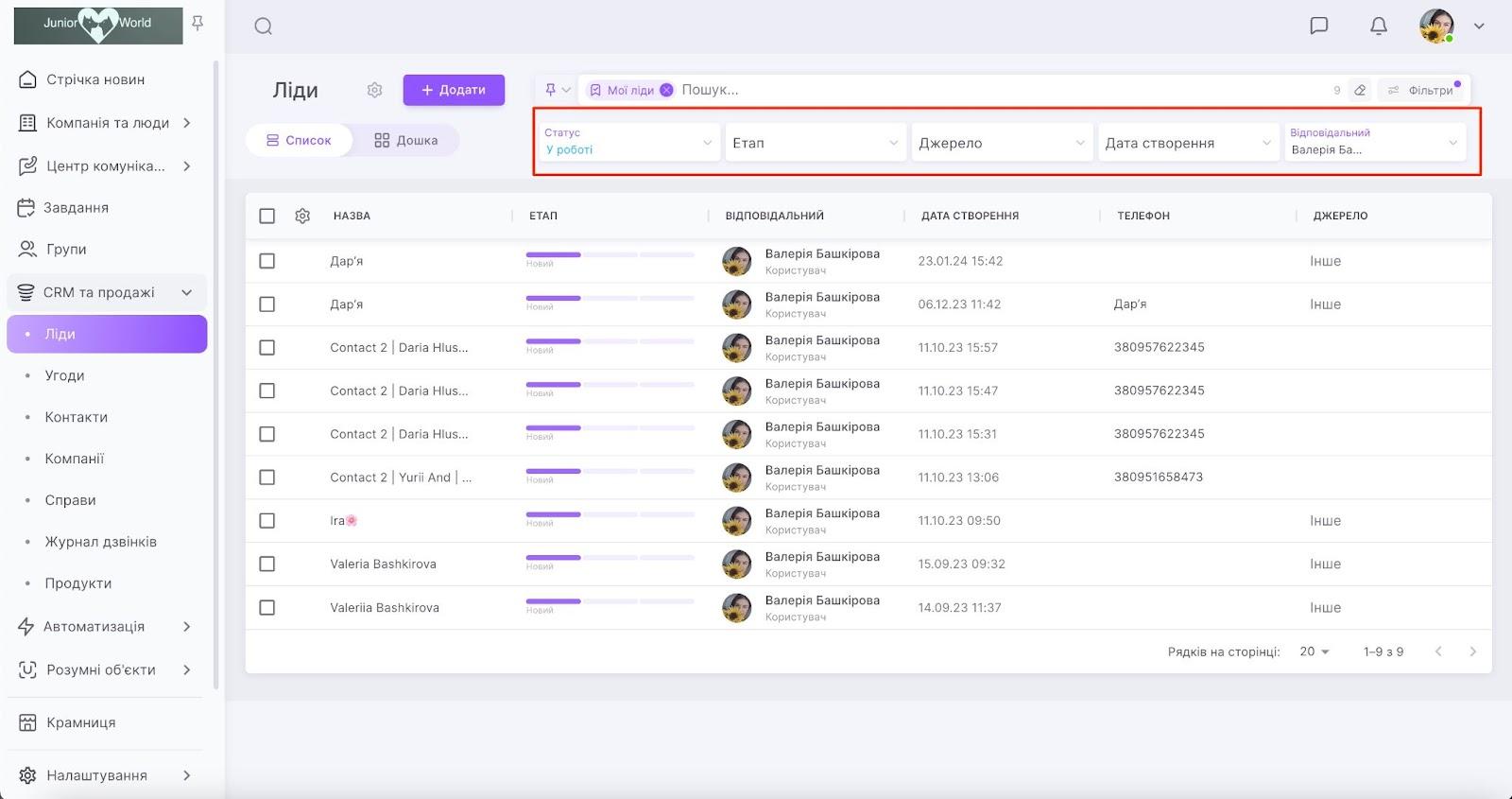Open the Фільтри button
Screen dimensions: 1512x799
tap(1423, 90)
